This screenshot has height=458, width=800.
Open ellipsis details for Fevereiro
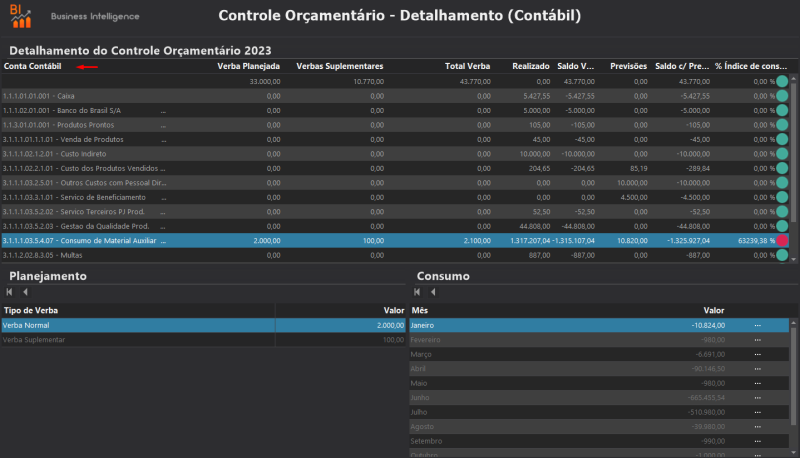(x=758, y=340)
